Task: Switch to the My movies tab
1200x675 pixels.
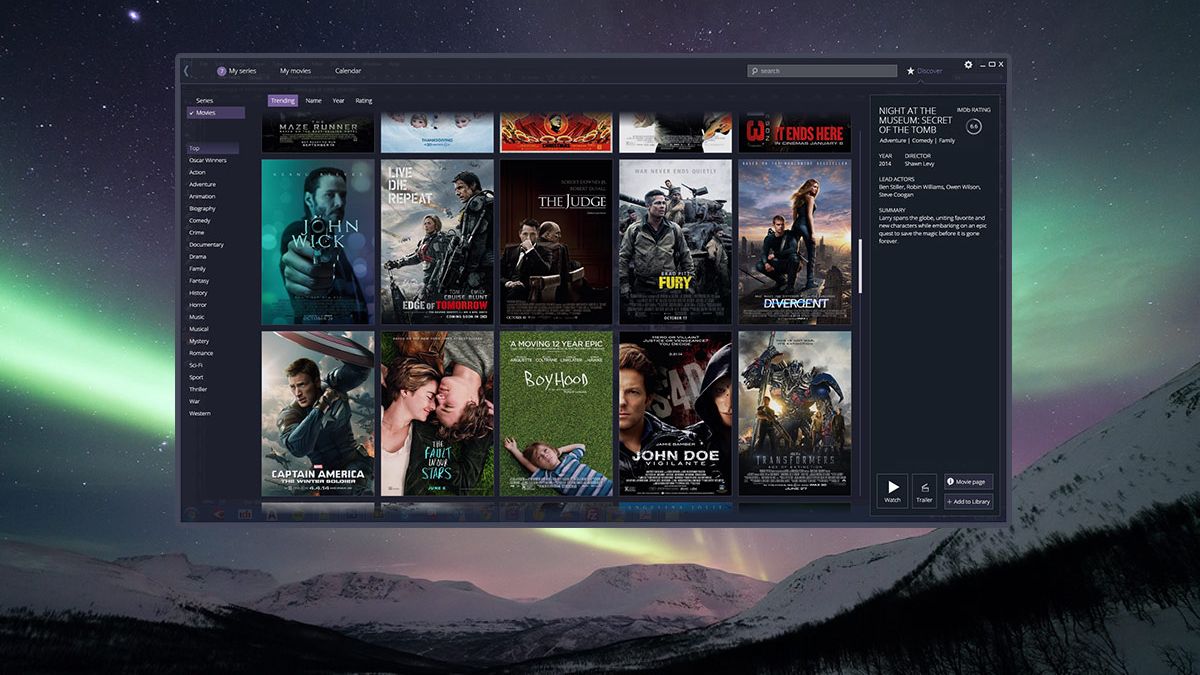Action: click(x=295, y=71)
